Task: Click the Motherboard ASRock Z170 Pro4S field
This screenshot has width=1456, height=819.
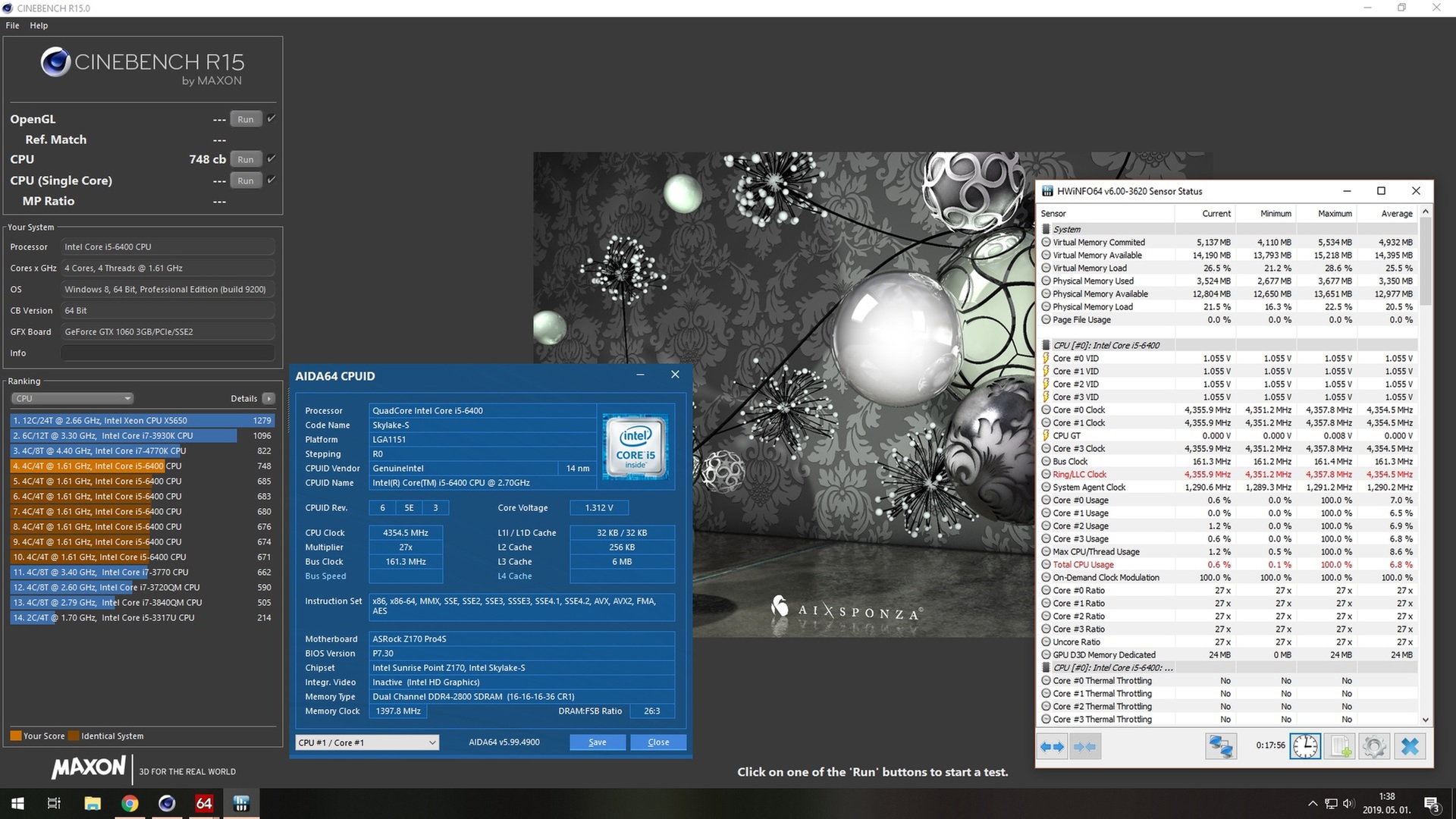Action: click(522, 639)
